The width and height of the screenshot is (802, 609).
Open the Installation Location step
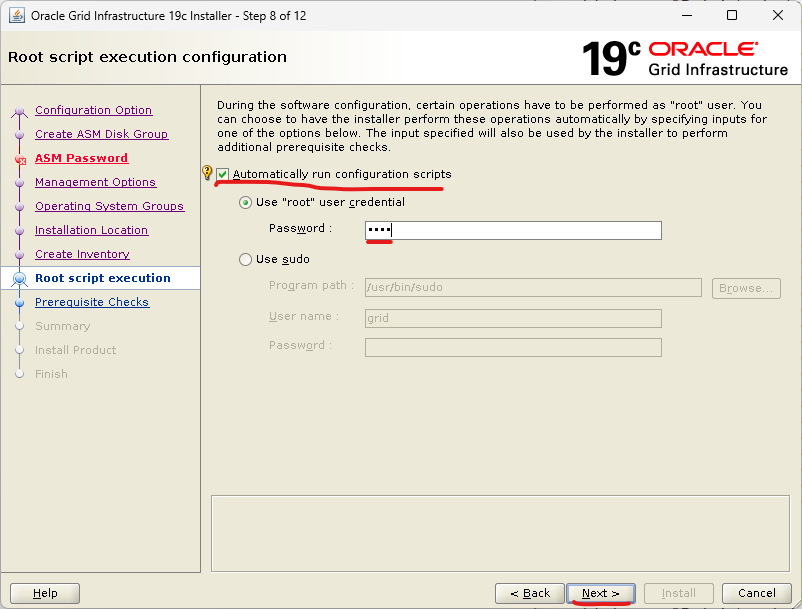91,230
